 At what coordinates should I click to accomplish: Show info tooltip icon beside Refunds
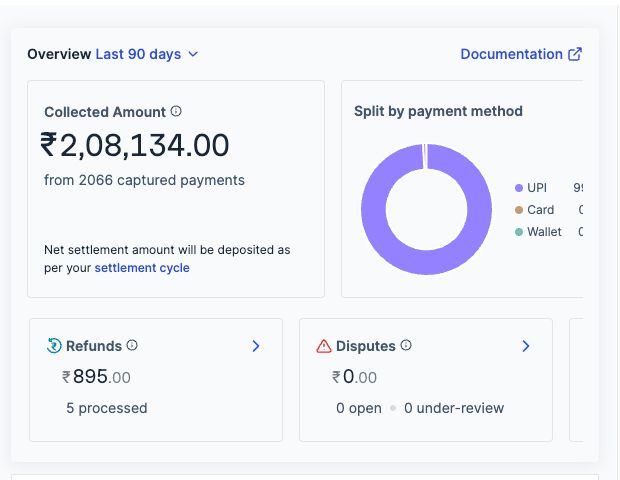(x=132, y=346)
